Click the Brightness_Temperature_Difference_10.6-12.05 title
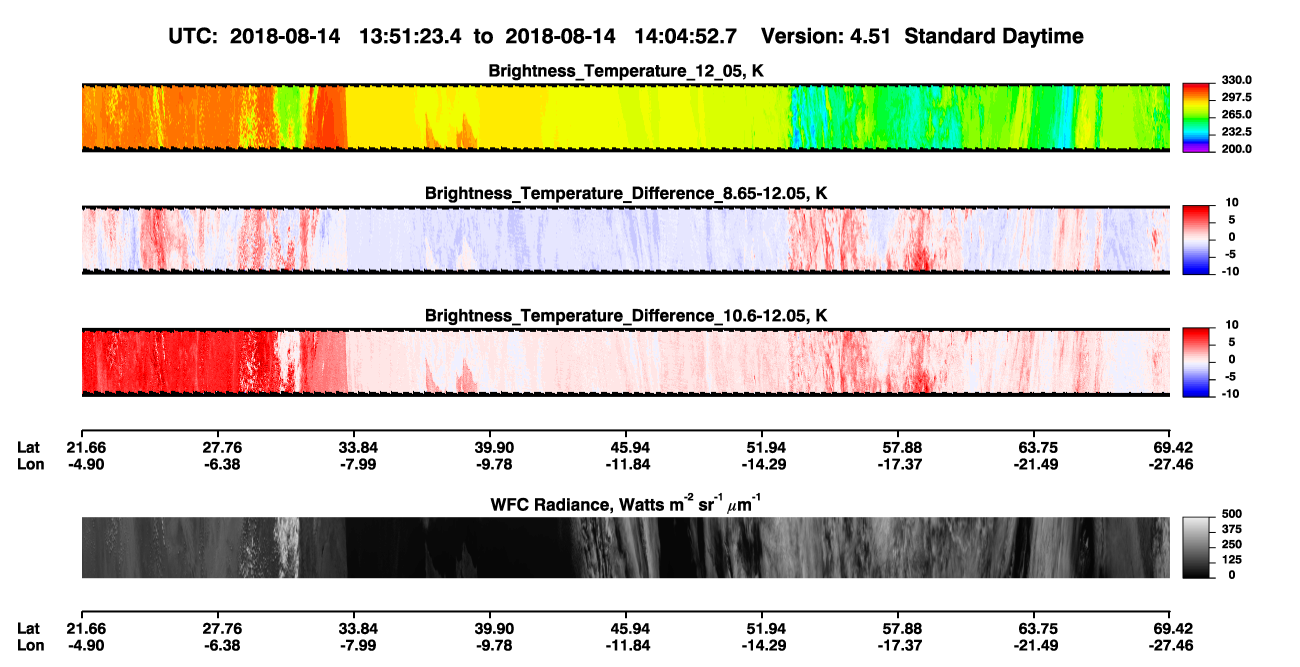This screenshot has height=667, width=1300. tap(626, 316)
